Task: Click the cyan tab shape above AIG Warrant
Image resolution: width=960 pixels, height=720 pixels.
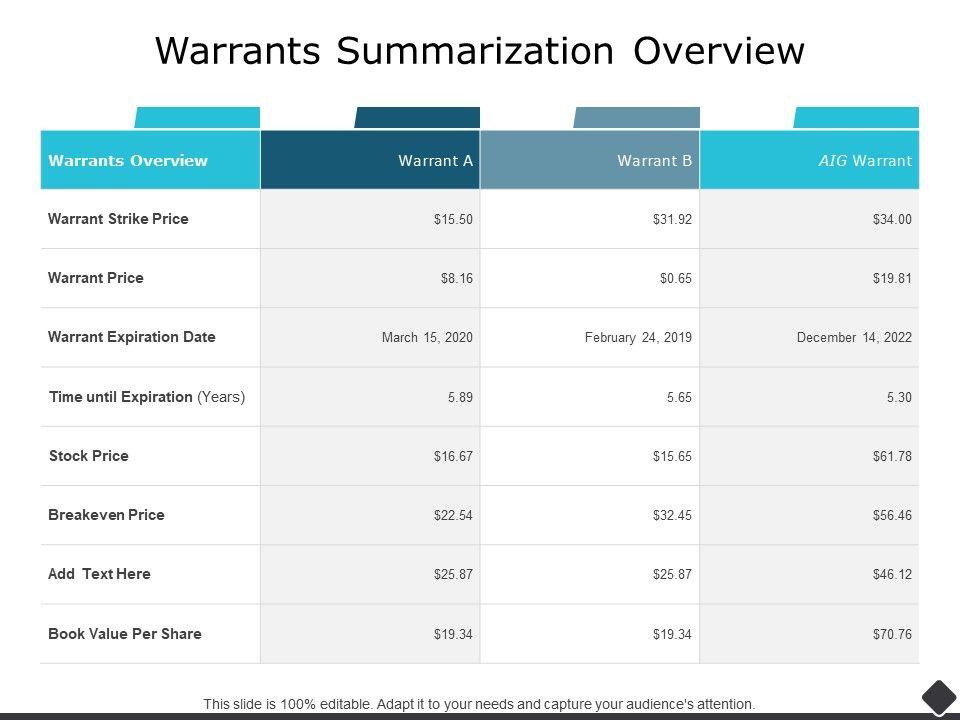Action: point(856,118)
